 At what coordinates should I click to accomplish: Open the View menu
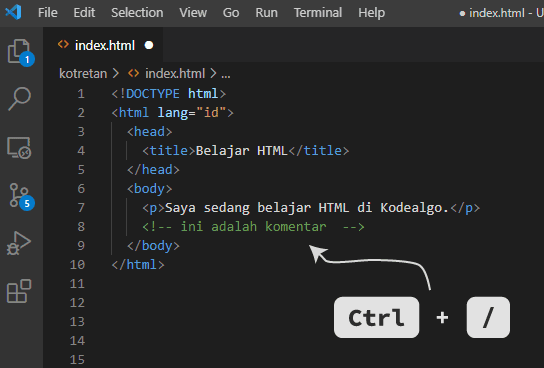(x=193, y=13)
